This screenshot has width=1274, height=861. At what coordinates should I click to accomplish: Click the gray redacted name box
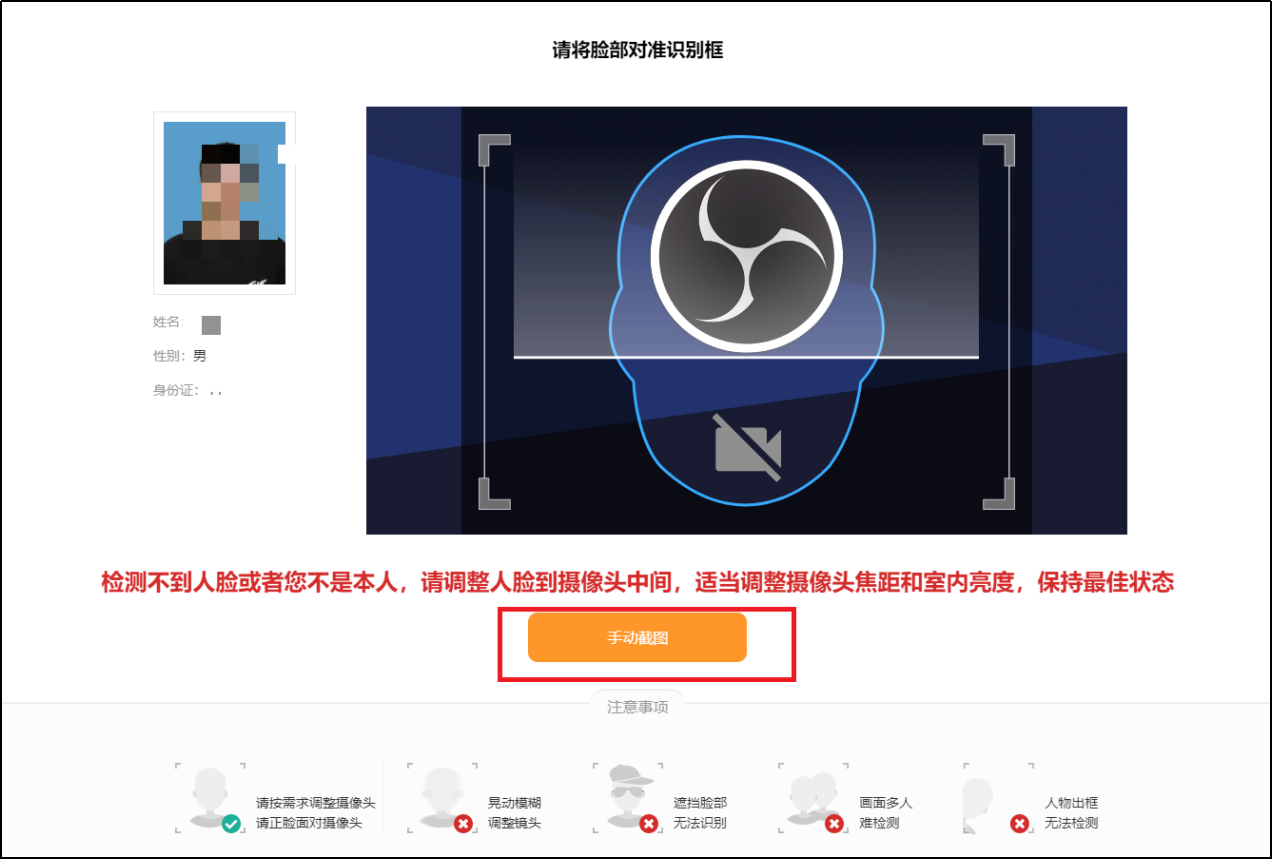(211, 325)
